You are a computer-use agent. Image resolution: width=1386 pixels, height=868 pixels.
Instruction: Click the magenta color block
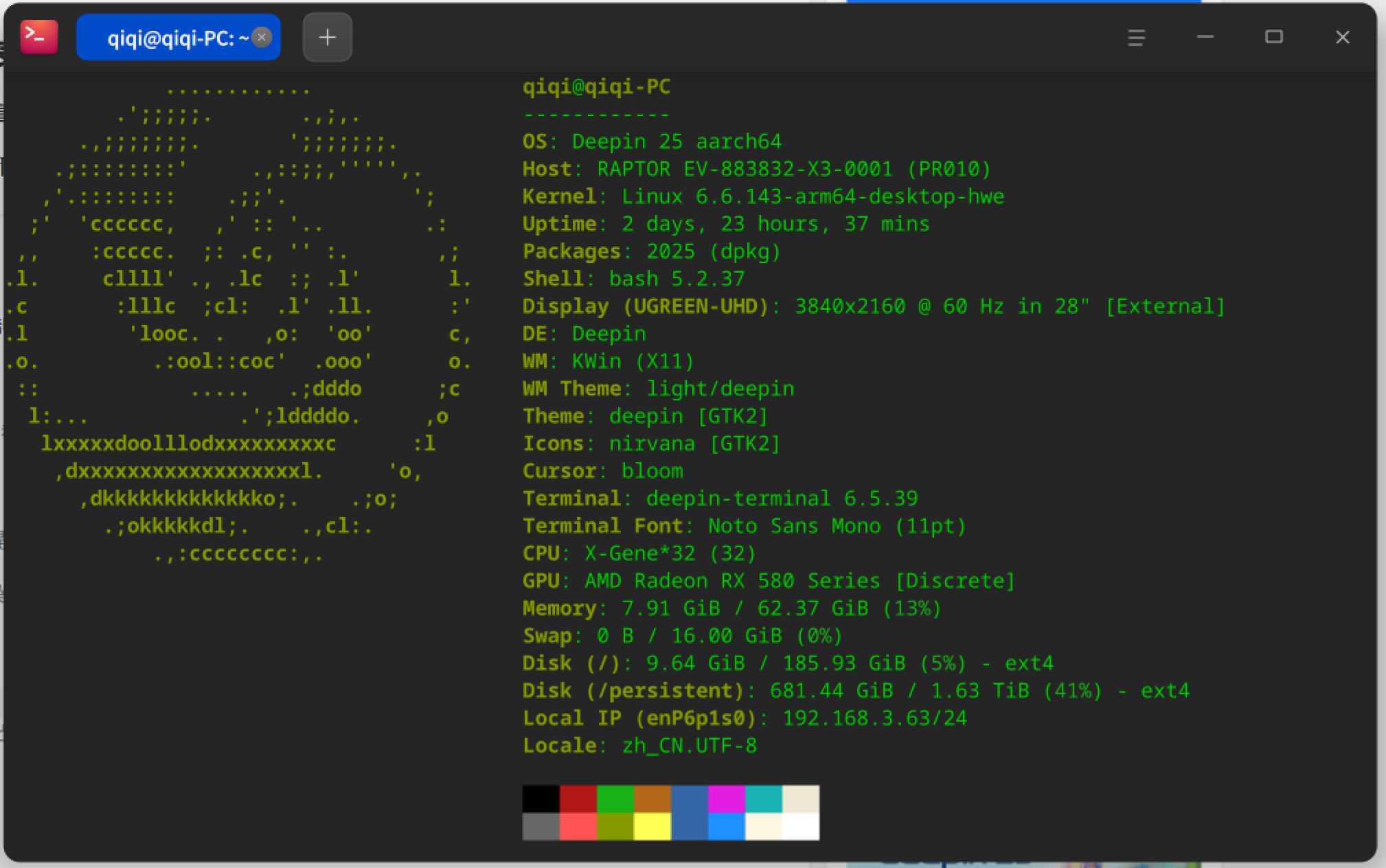click(727, 799)
